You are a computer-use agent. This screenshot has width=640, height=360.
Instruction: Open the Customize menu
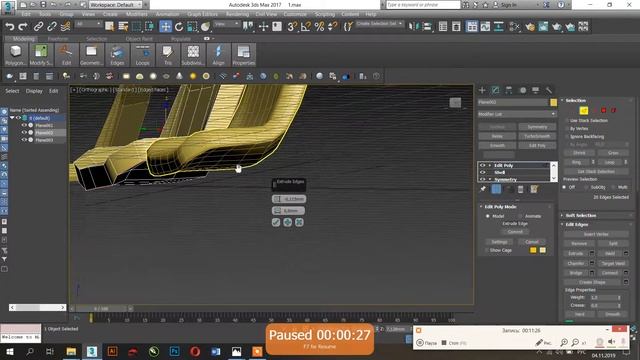(x=295, y=14)
